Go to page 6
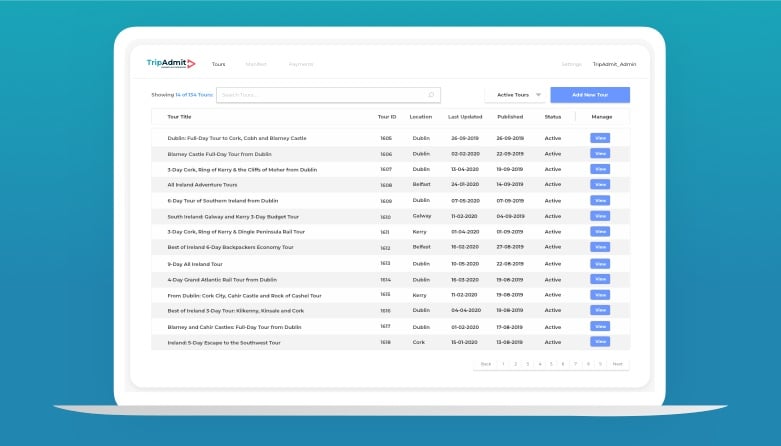This screenshot has height=446, width=781. [563, 364]
